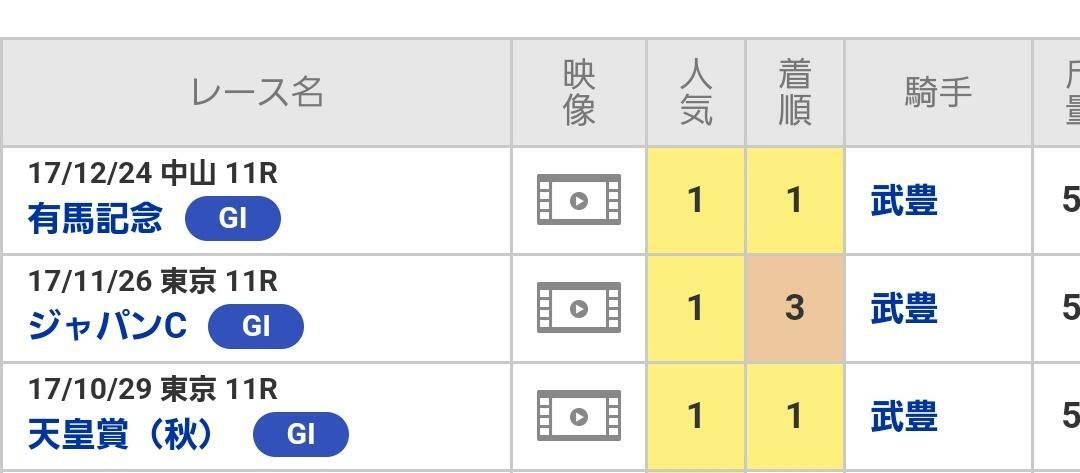This screenshot has height=473, width=1080.
Task: Click the 17/12/24 中山 11R date text
Action: [152, 173]
